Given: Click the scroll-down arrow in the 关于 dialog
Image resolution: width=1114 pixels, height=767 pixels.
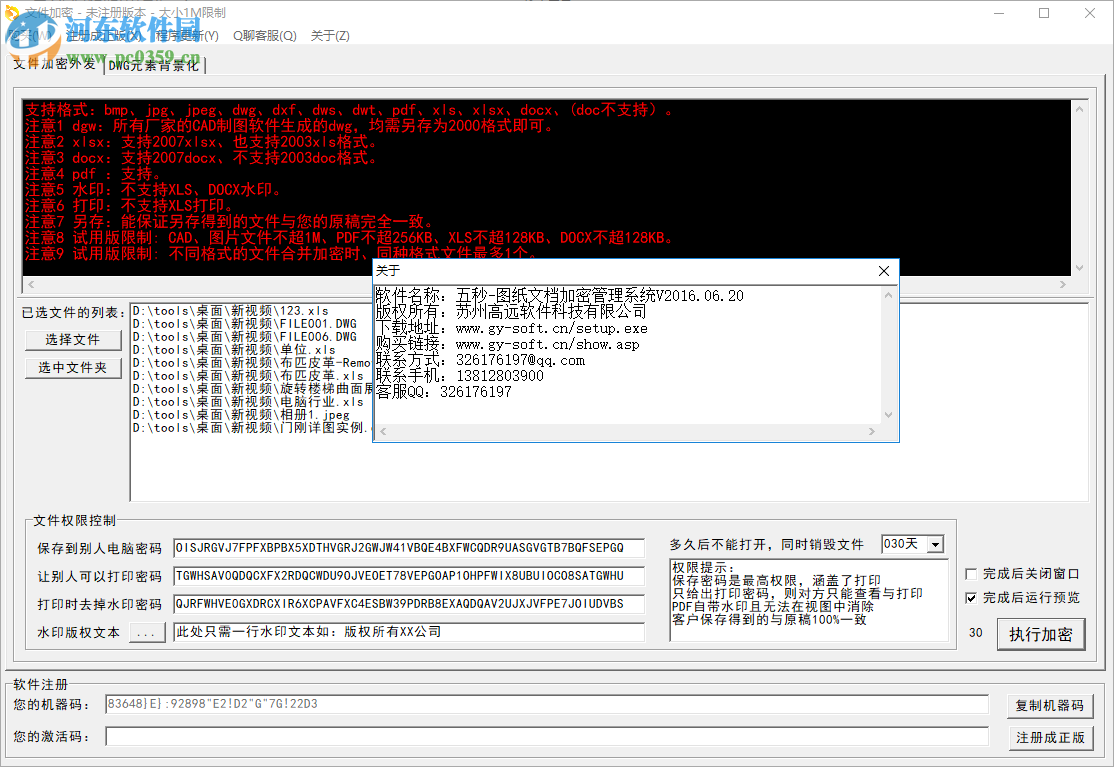Looking at the screenshot, I should (x=888, y=415).
